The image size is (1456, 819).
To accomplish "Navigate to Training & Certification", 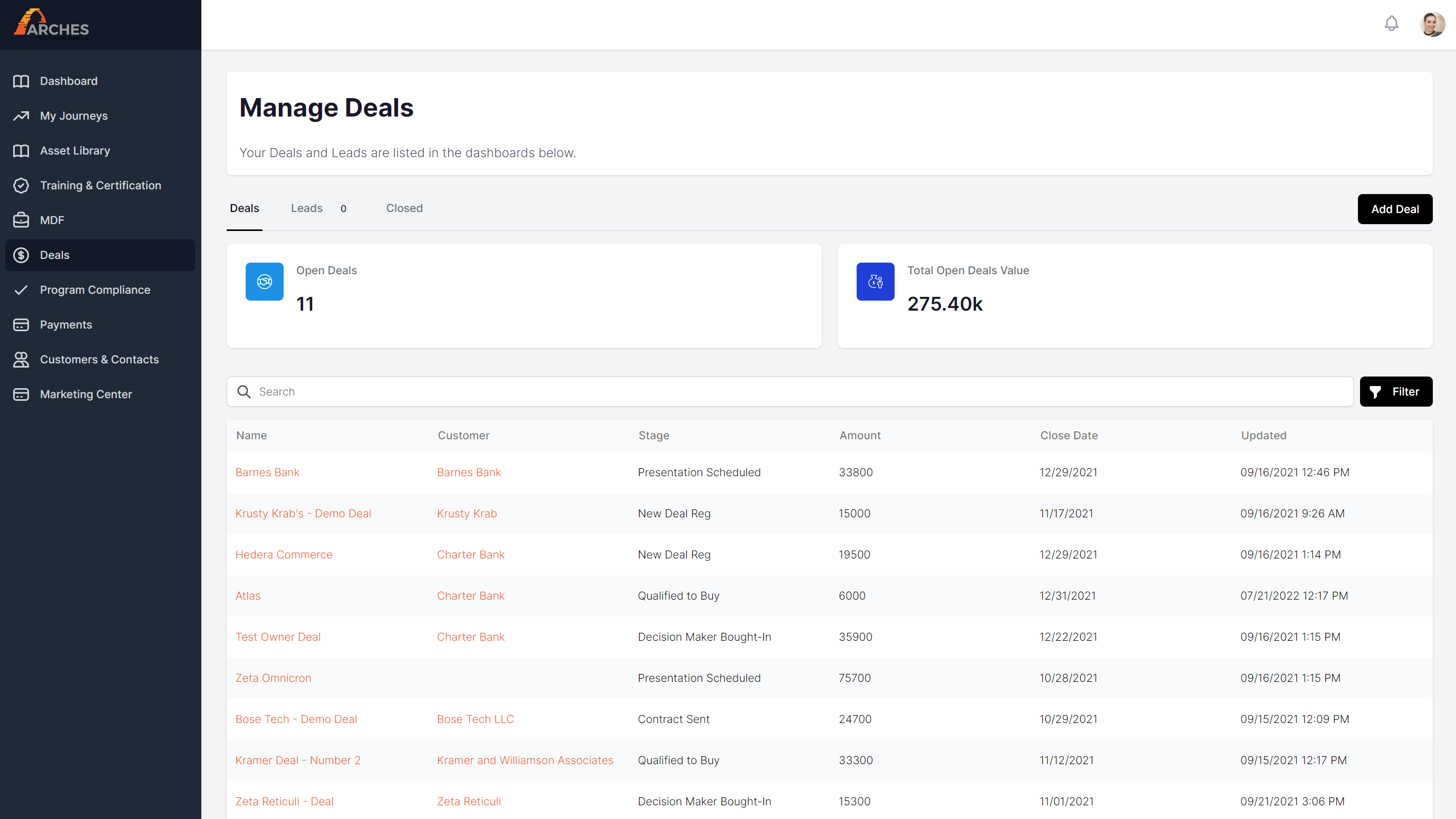I will (x=100, y=185).
